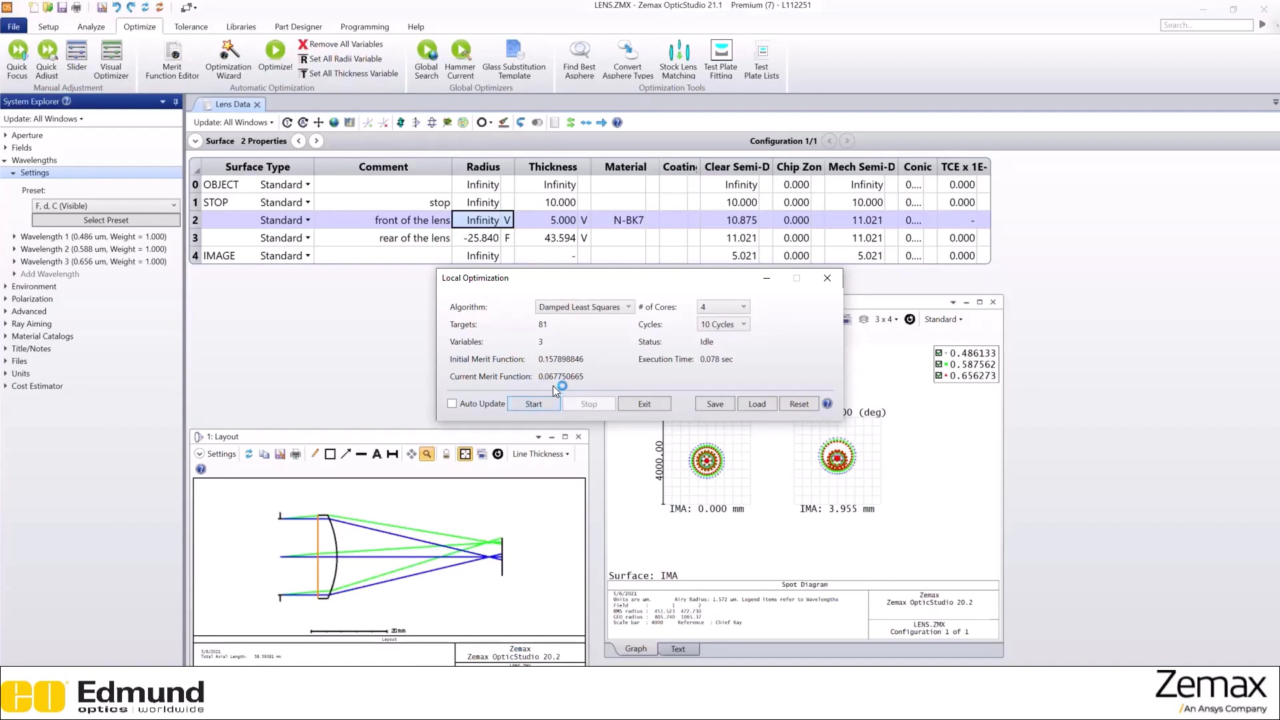
Task: Open the Merit Function Editor
Action: point(172,60)
